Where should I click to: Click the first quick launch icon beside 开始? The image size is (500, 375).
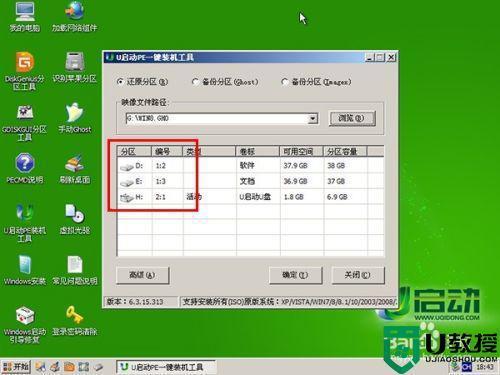[41, 367]
